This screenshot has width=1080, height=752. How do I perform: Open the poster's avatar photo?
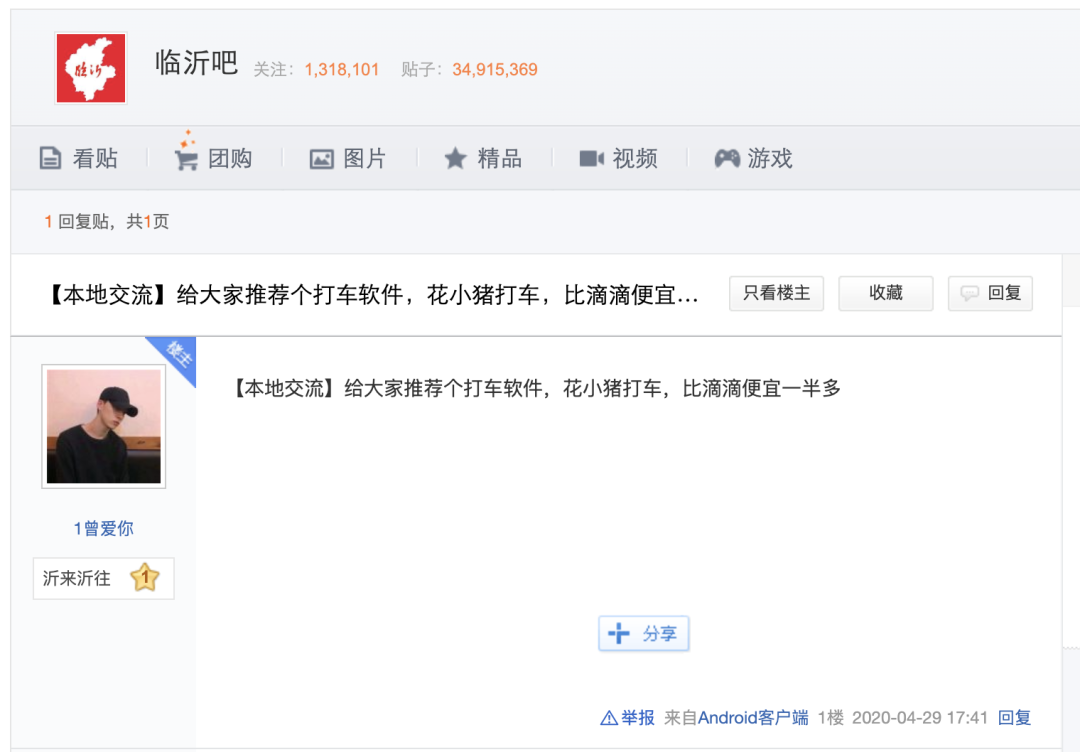[x=104, y=426]
